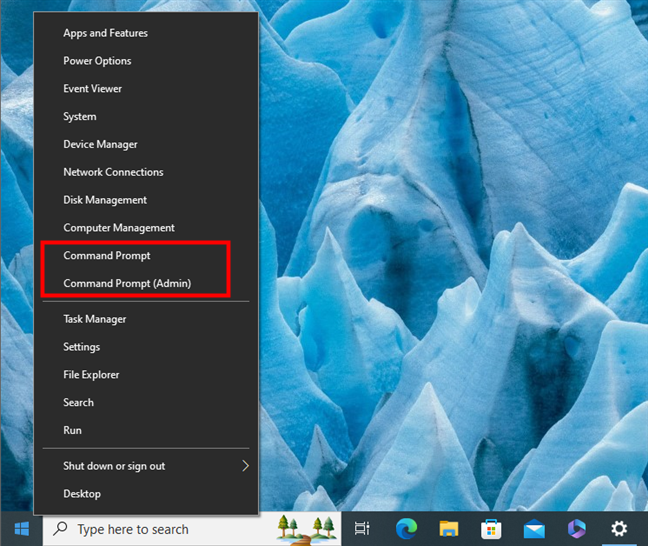Launch Command Prompt (Admin)
This screenshot has height=546, width=648.
point(146,284)
